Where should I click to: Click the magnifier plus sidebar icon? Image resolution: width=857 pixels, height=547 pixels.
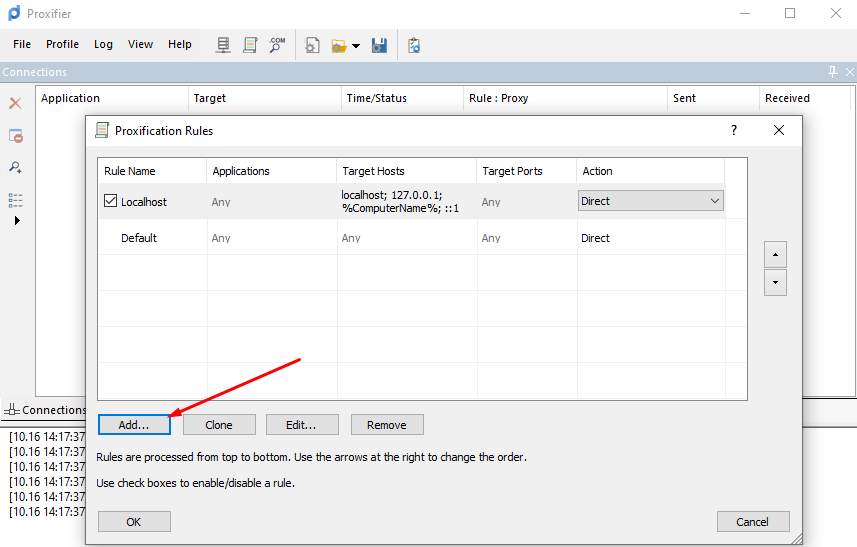coord(15,167)
